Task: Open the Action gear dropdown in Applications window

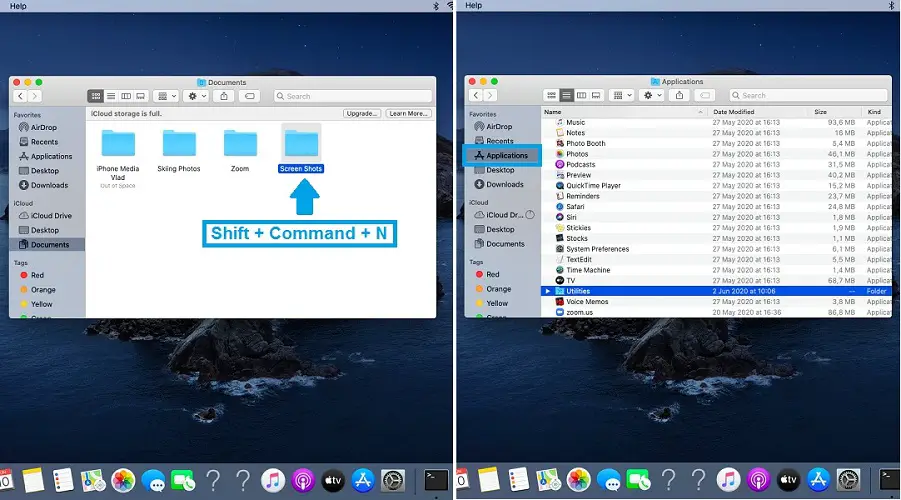Action: [x=653, y=95]
